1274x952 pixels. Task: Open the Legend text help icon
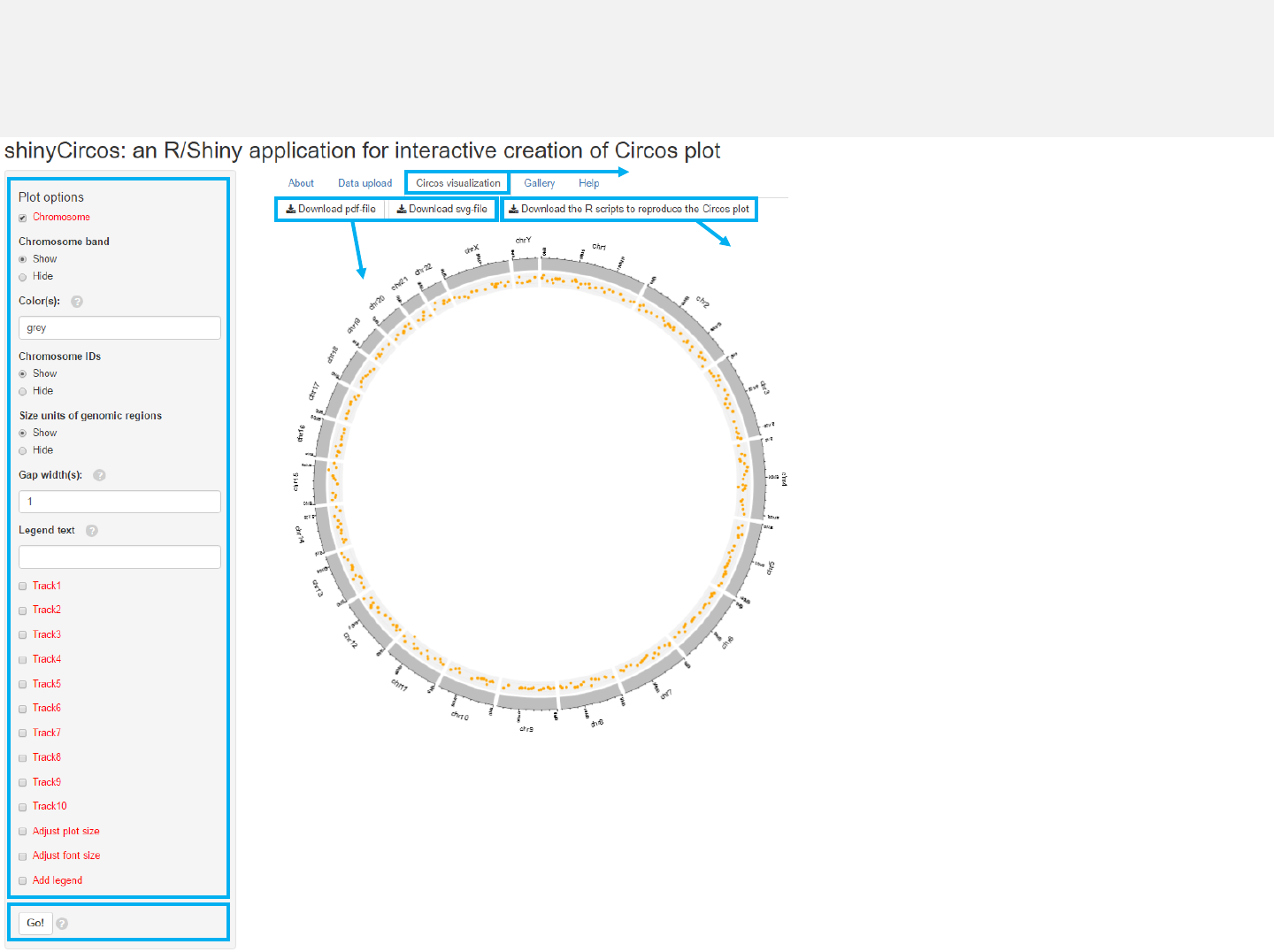point(92,531)
